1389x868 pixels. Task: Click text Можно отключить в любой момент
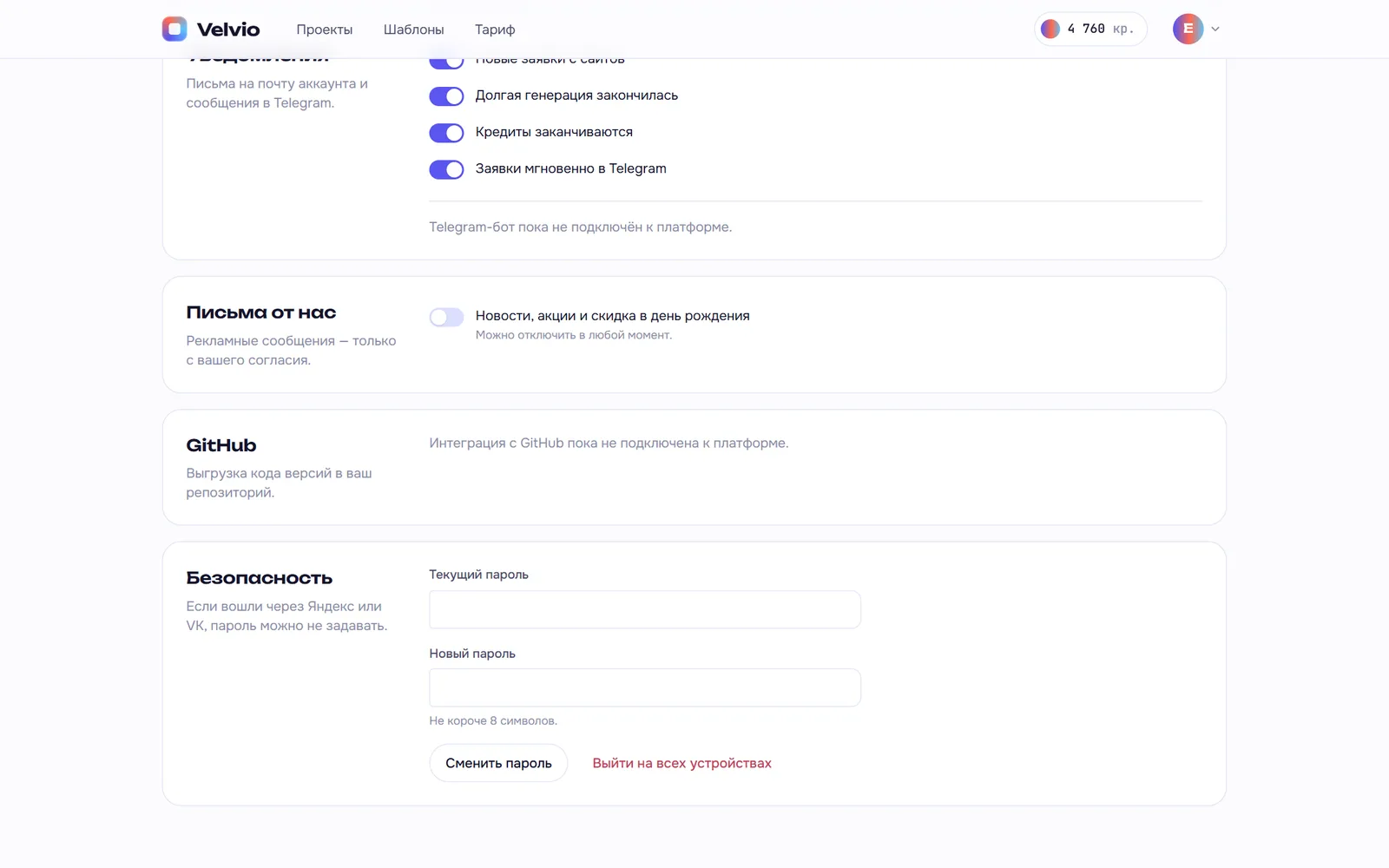[x=574, y=335]
